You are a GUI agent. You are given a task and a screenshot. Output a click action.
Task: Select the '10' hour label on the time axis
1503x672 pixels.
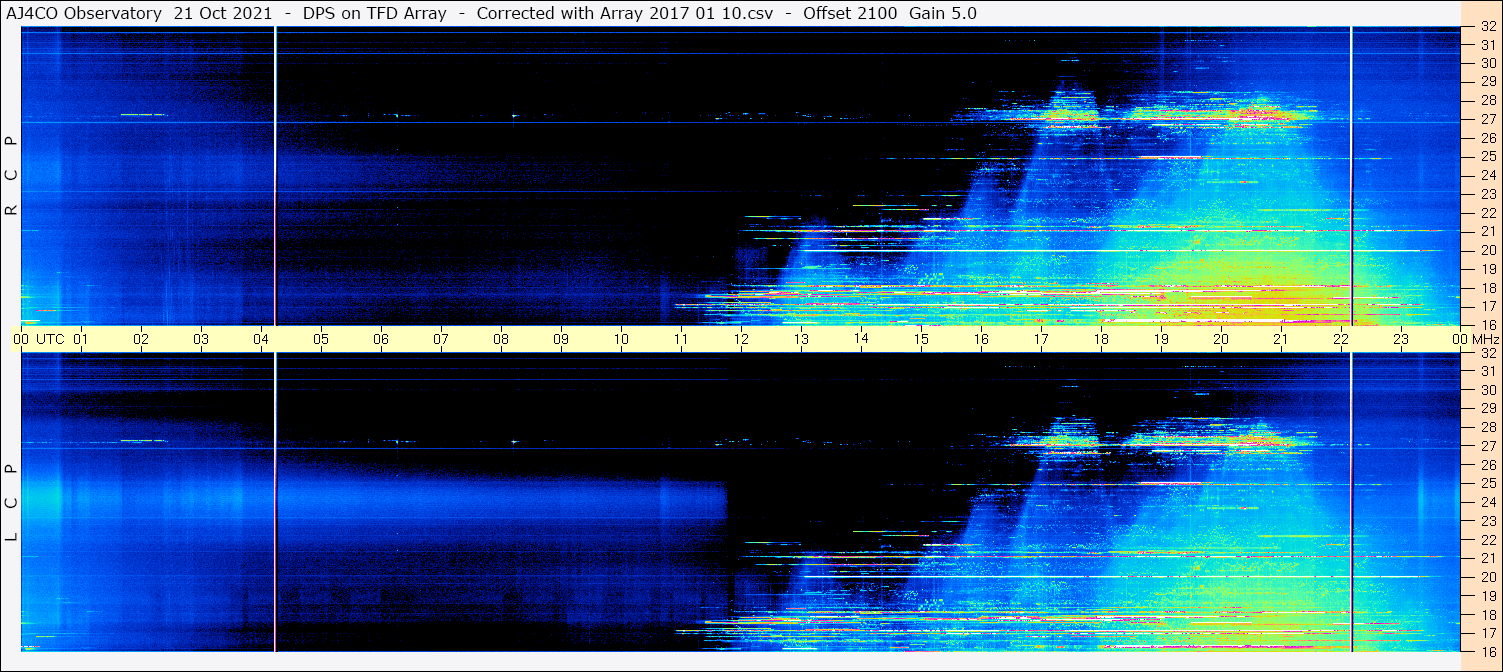[x=621, y=339]
